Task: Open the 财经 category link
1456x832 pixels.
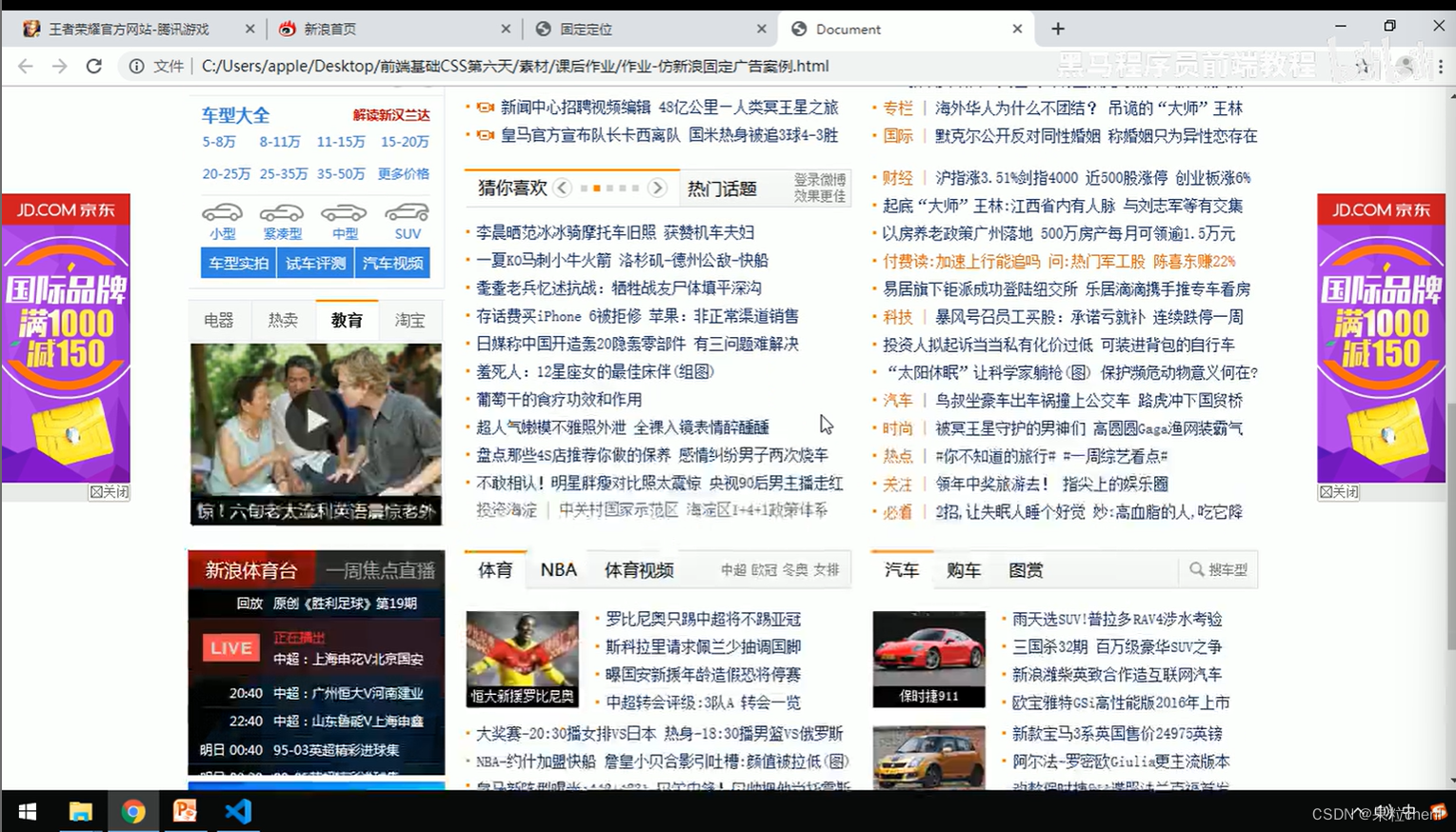Action: click(897, 177)
